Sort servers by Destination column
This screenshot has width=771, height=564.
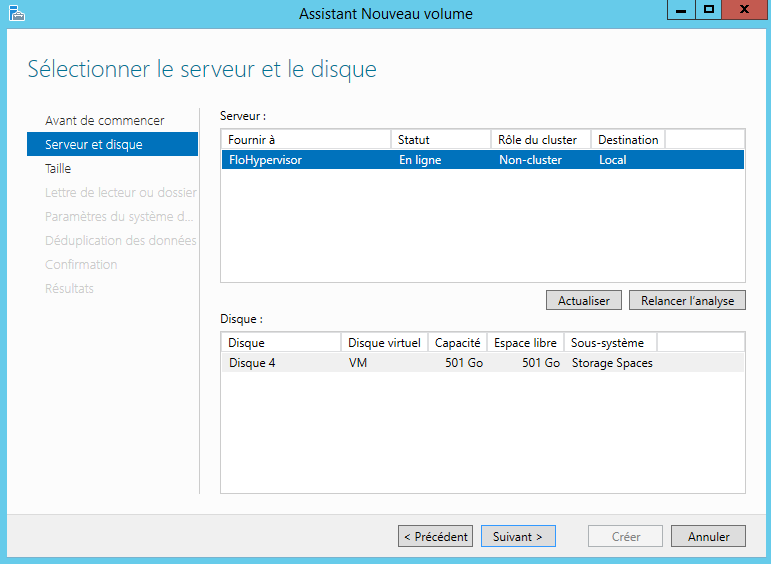pos(628,140)
